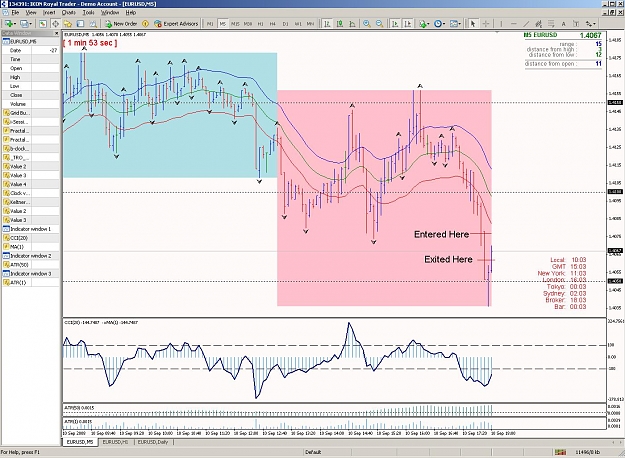The height and width of the screenshot is (458, 625).
Task: Click the connection status bars icon
Action: point(560,452)
